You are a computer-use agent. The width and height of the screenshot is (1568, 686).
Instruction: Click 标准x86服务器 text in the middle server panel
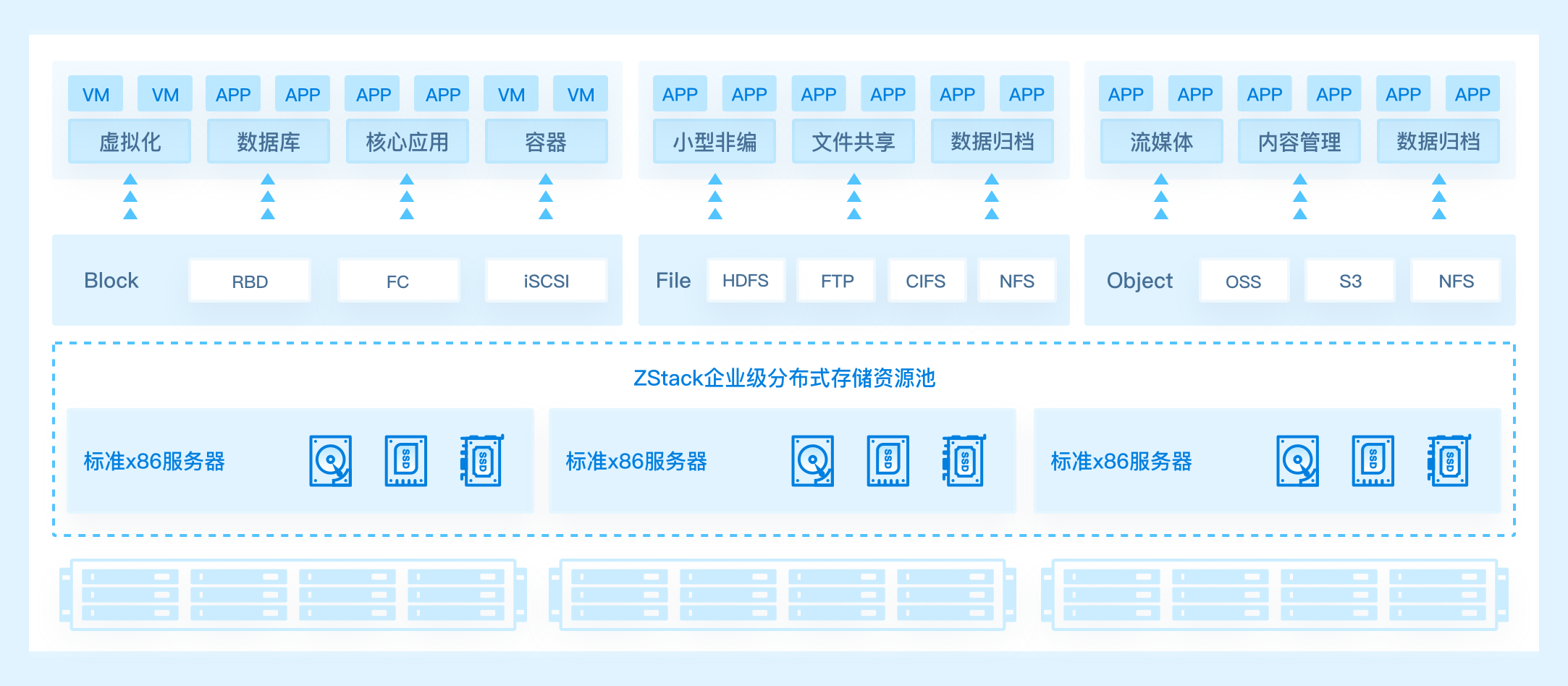click(636, 461)
